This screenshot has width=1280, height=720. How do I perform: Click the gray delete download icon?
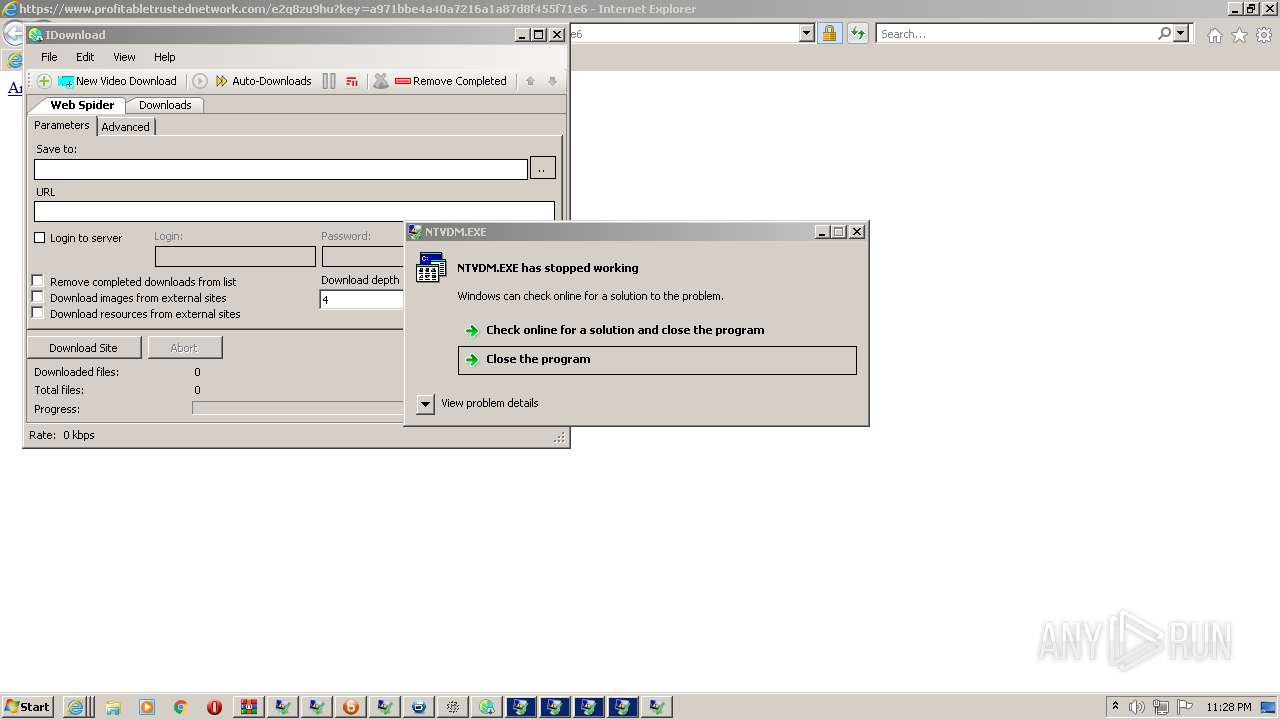tap(381, 81)
